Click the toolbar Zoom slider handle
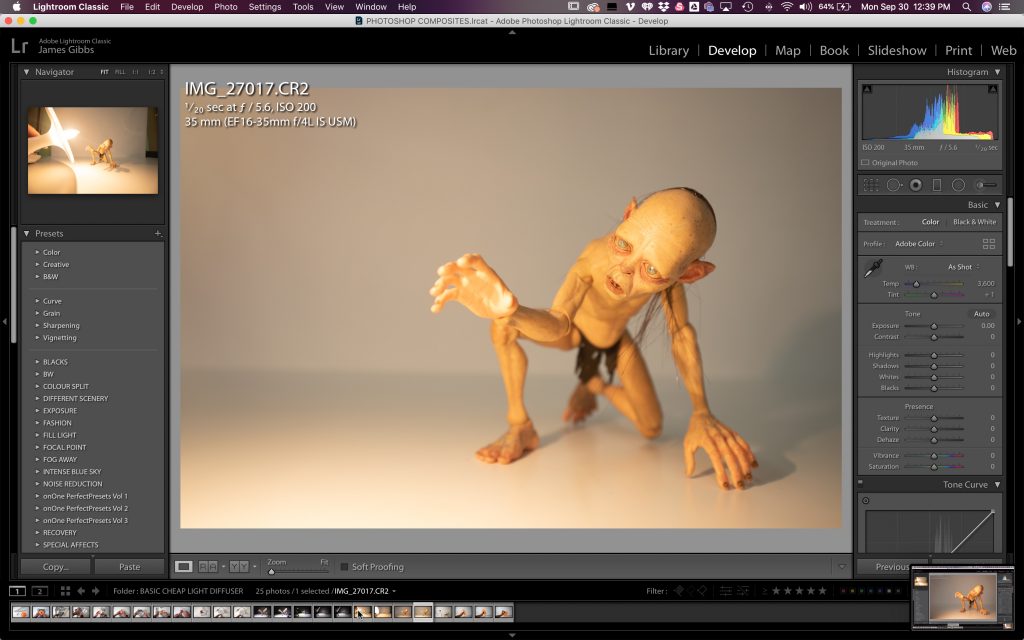Screen dimensions: 1024x640 point(271,571)
